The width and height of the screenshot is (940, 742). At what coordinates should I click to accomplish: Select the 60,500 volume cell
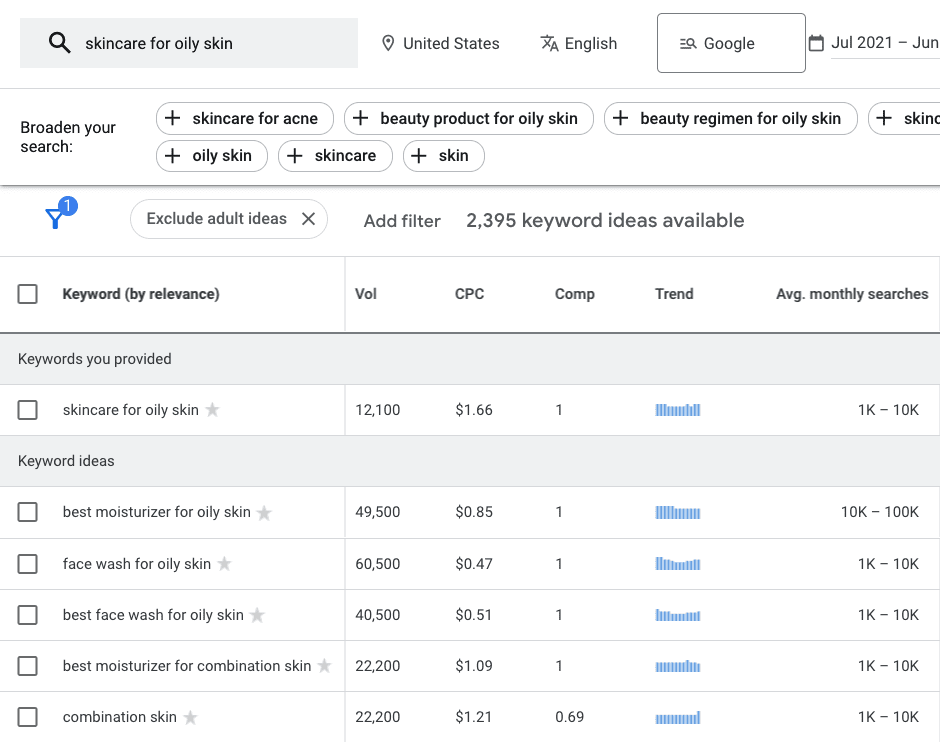(x=378, y=564)
